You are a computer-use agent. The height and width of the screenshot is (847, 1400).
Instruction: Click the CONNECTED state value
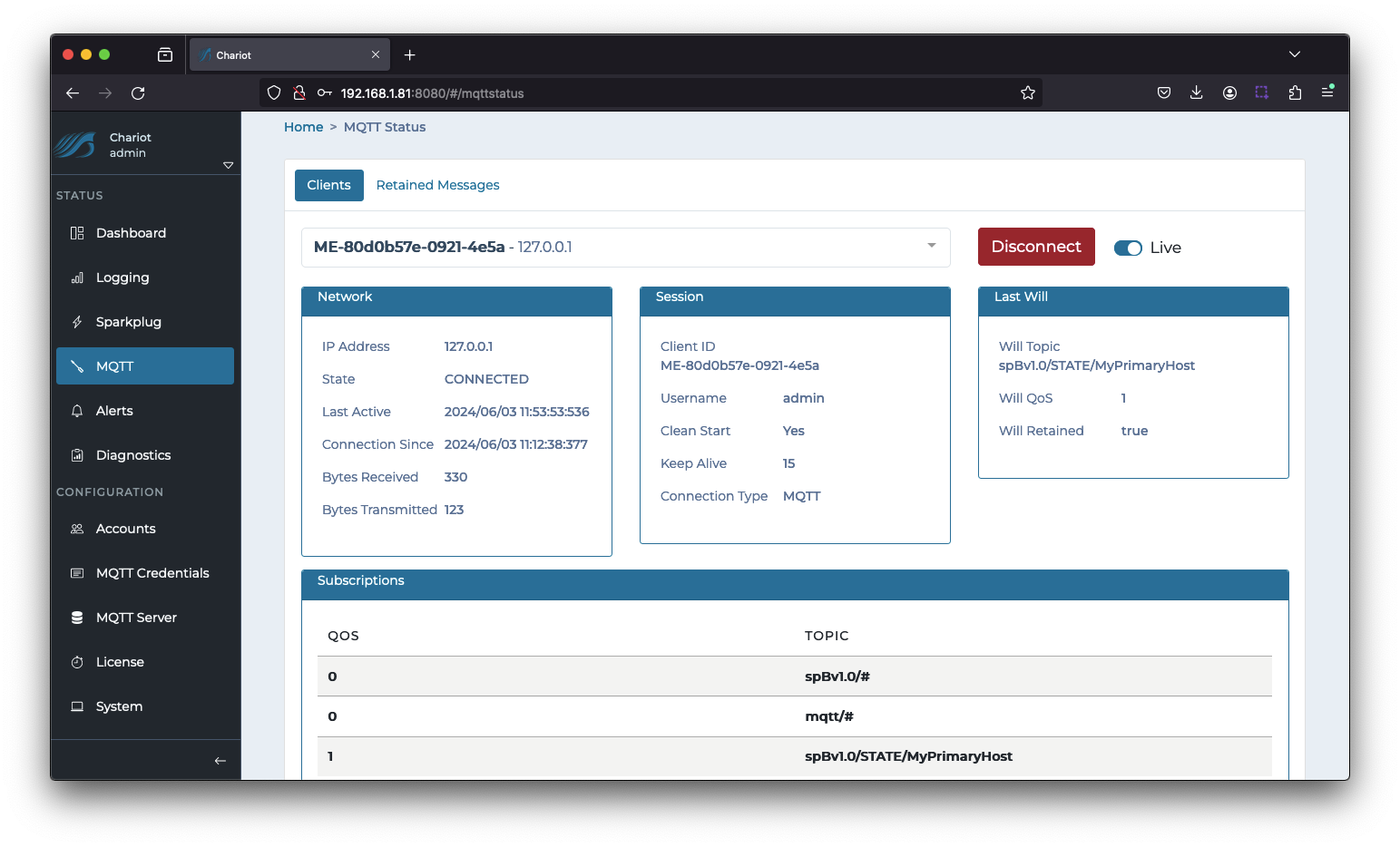[486, 379]
